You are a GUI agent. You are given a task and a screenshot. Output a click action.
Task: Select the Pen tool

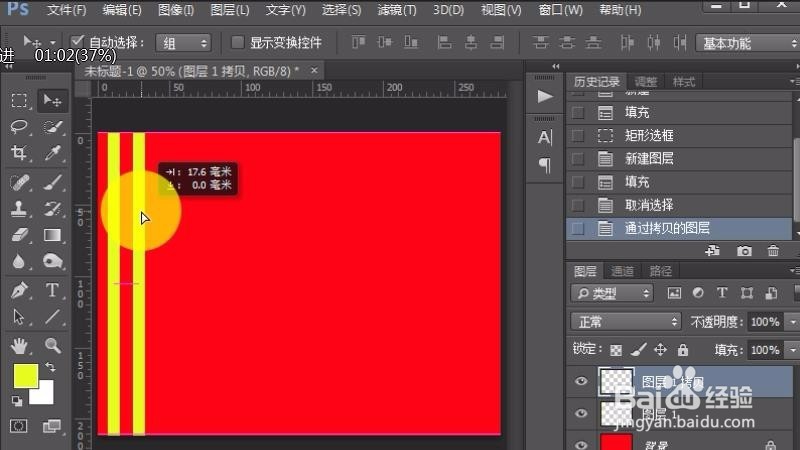click(x=19, y=290)
